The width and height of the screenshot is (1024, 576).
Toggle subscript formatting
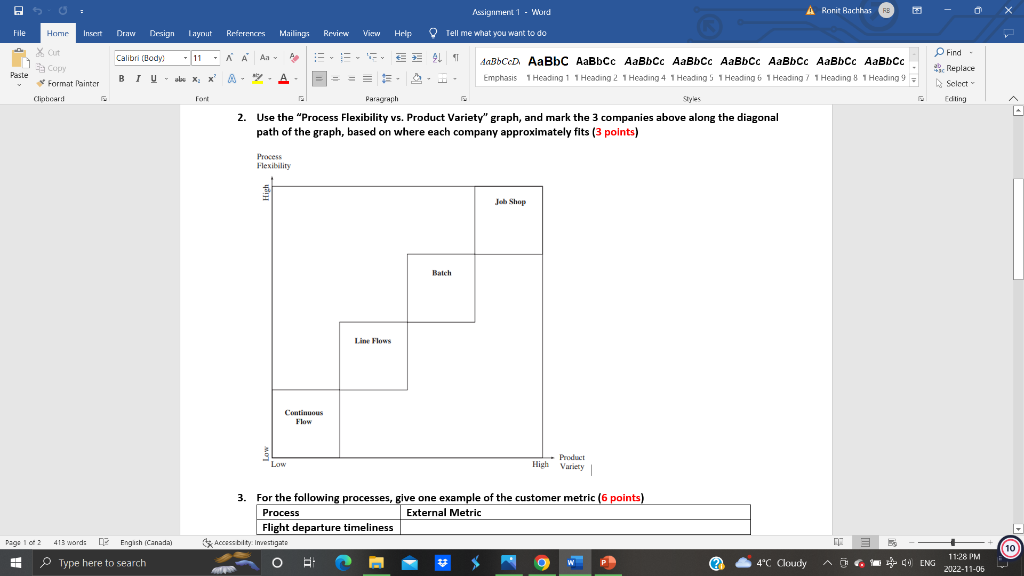(196, 79)
